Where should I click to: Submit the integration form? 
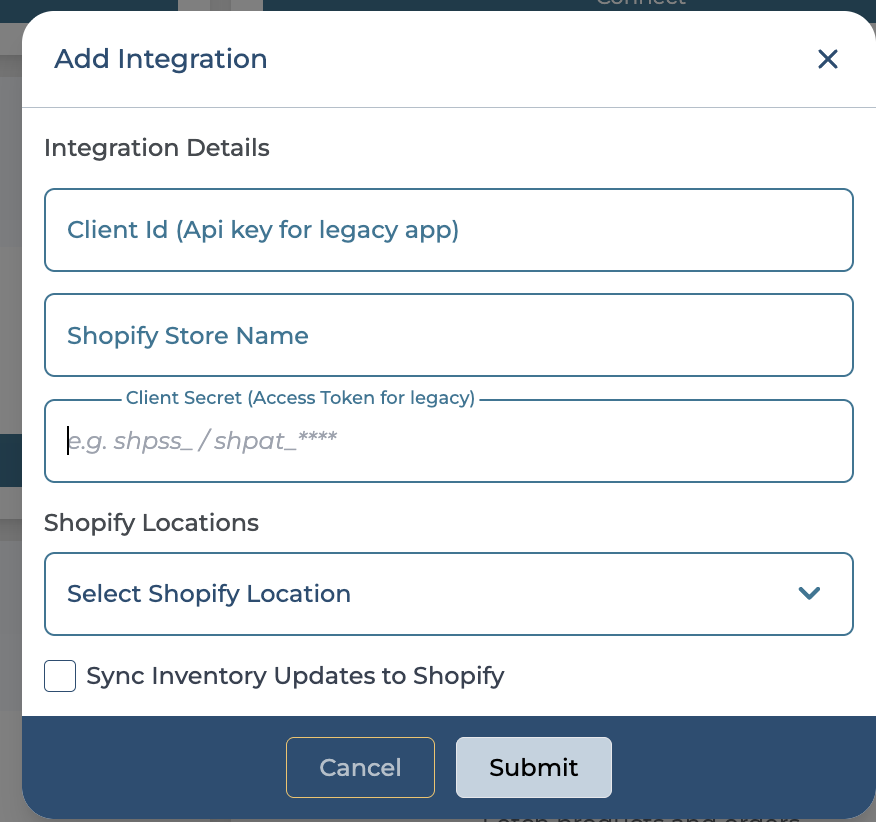pyautogui.click(x=533, y=767)
